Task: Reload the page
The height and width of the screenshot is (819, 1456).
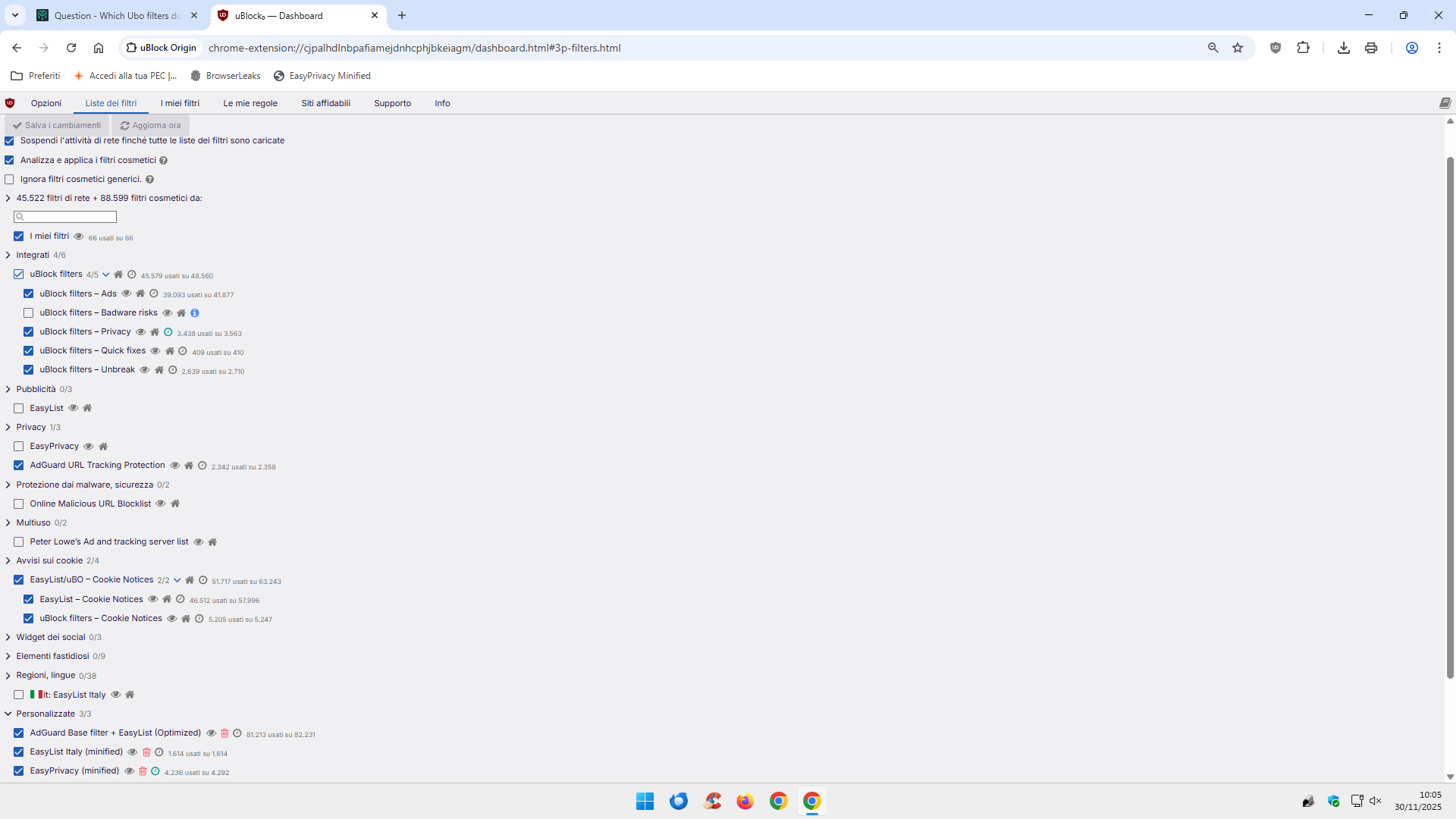Action: pos(71,48)
